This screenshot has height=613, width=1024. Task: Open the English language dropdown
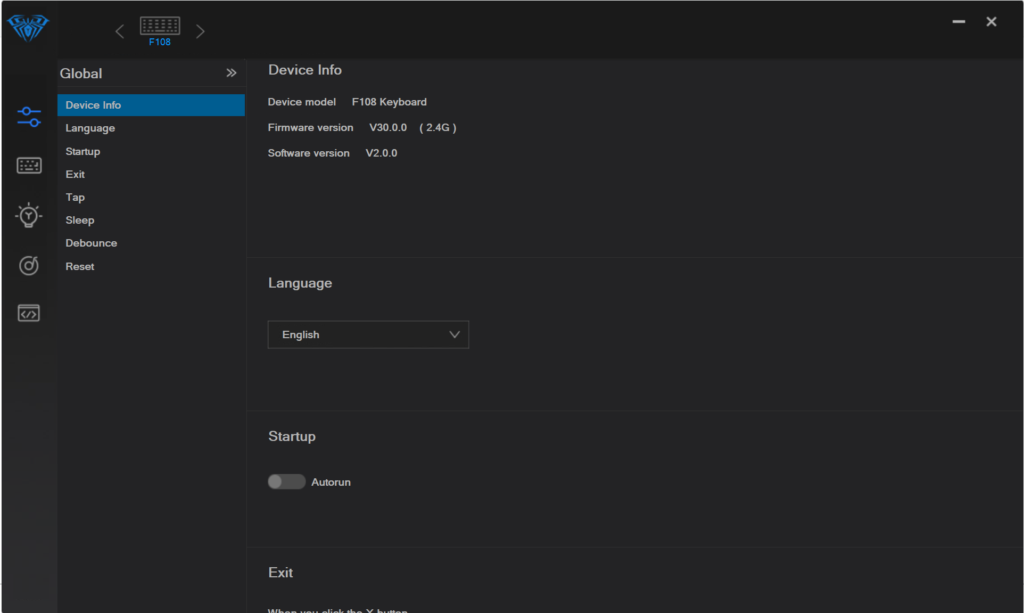[x=368, y=334]
